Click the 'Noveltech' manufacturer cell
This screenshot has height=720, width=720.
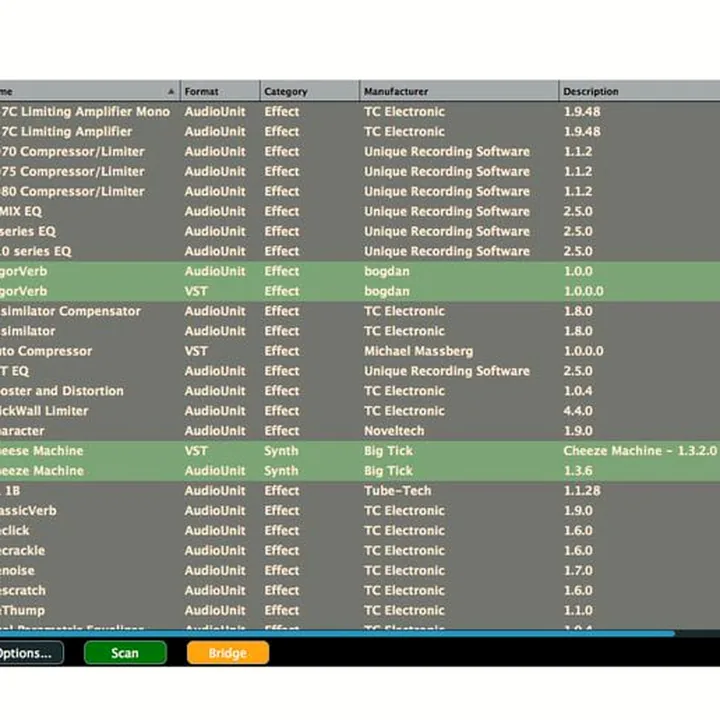coord(394,431)
